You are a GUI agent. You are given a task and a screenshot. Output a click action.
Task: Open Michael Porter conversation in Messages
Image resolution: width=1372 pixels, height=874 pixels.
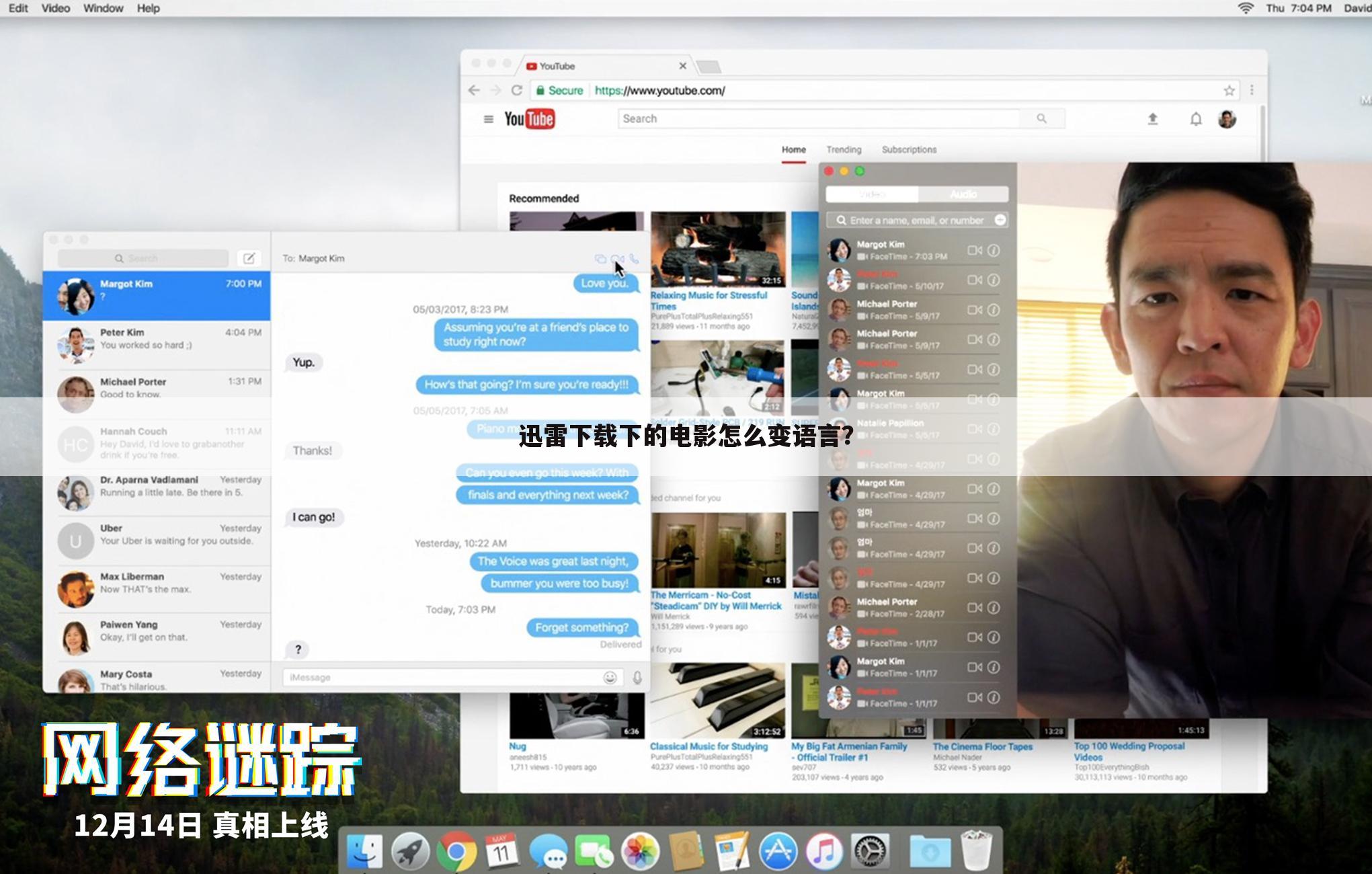157,393
